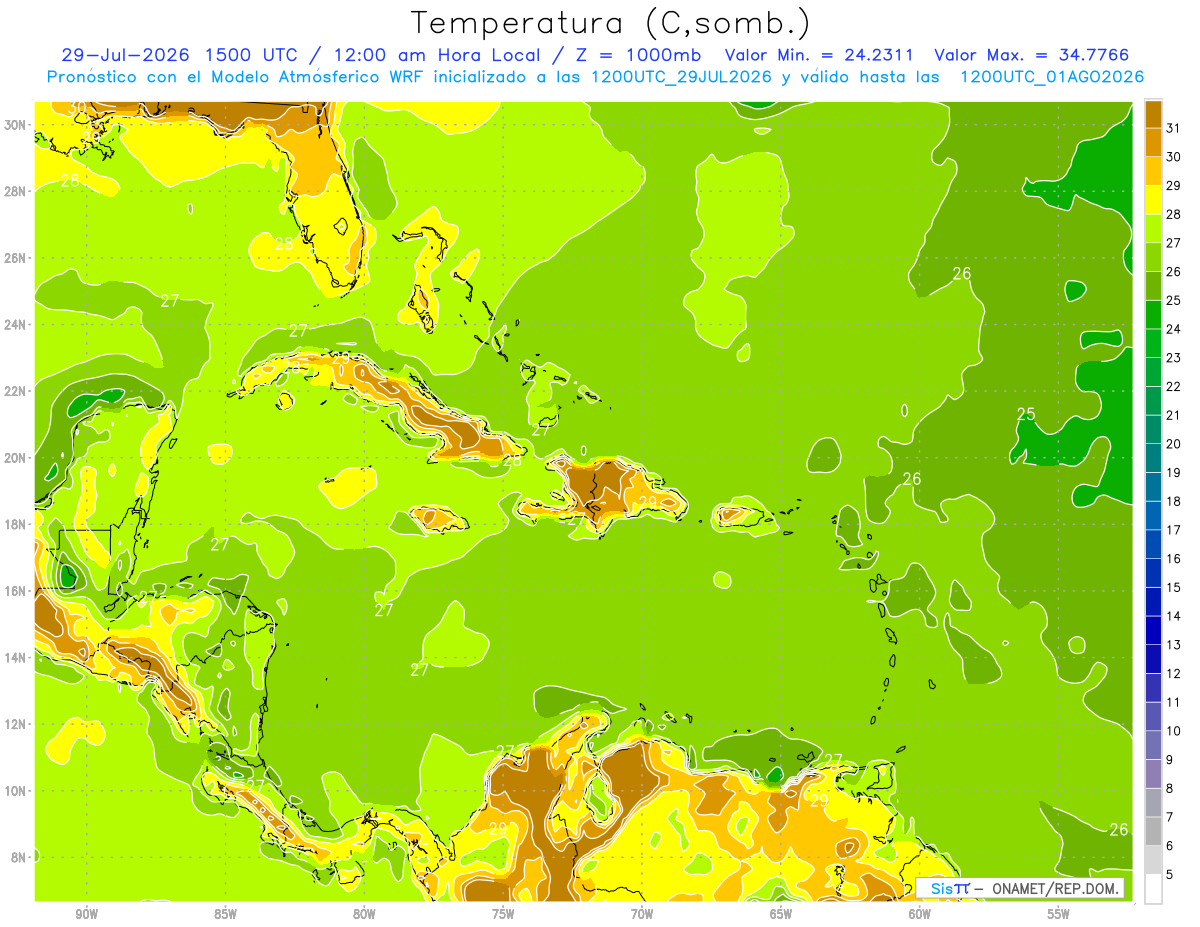Pick the legend swatch between 26 and 27
This screenshot has height=927, width=1200.
click(x=1153, y=257)
